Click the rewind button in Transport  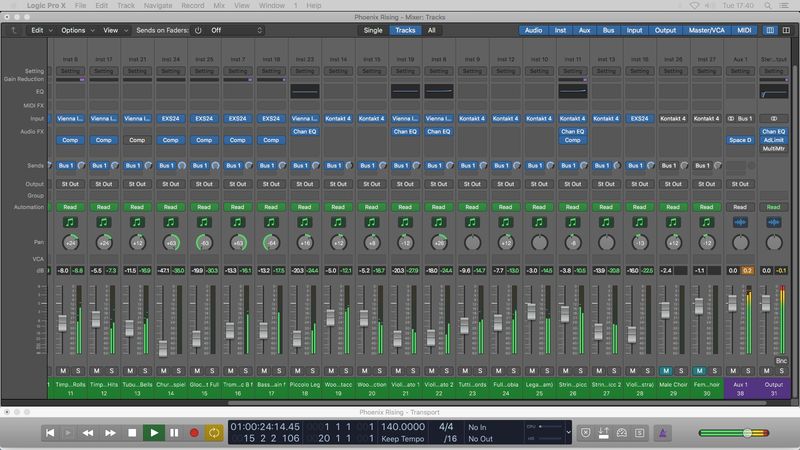click(88, 433)
